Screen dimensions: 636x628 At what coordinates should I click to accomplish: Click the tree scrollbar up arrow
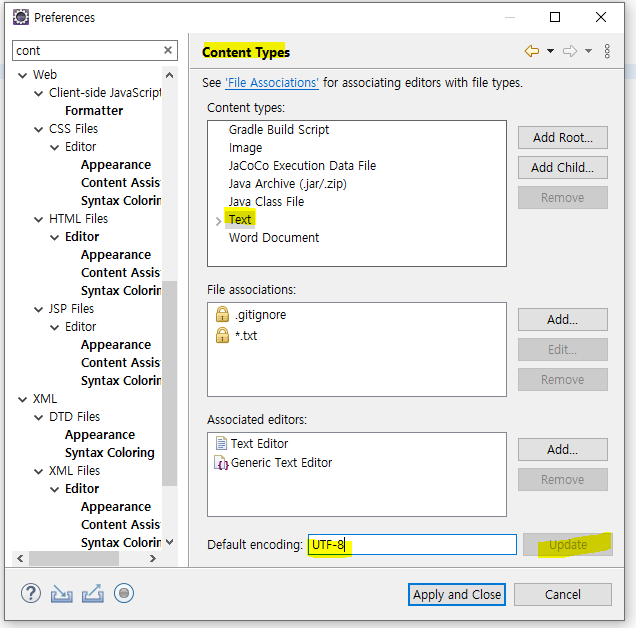click(170, 75)
